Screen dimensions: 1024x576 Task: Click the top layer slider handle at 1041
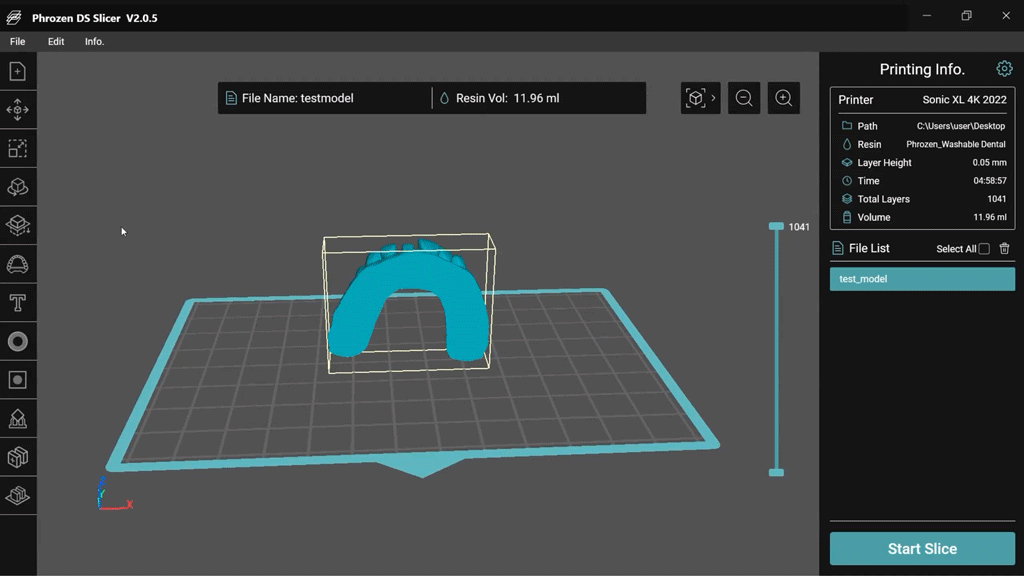point(776,226)
